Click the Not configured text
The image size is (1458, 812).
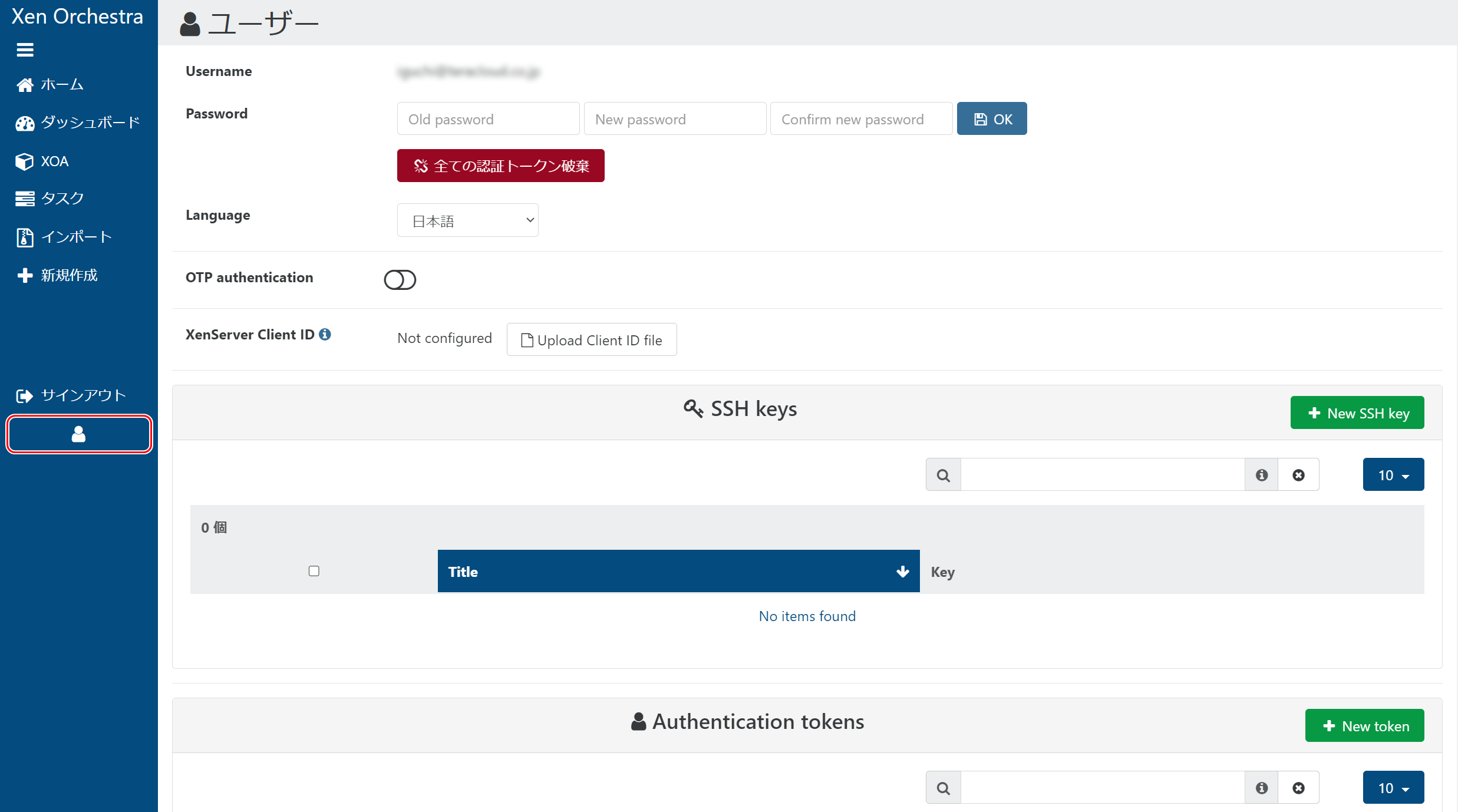coord(445,338)
